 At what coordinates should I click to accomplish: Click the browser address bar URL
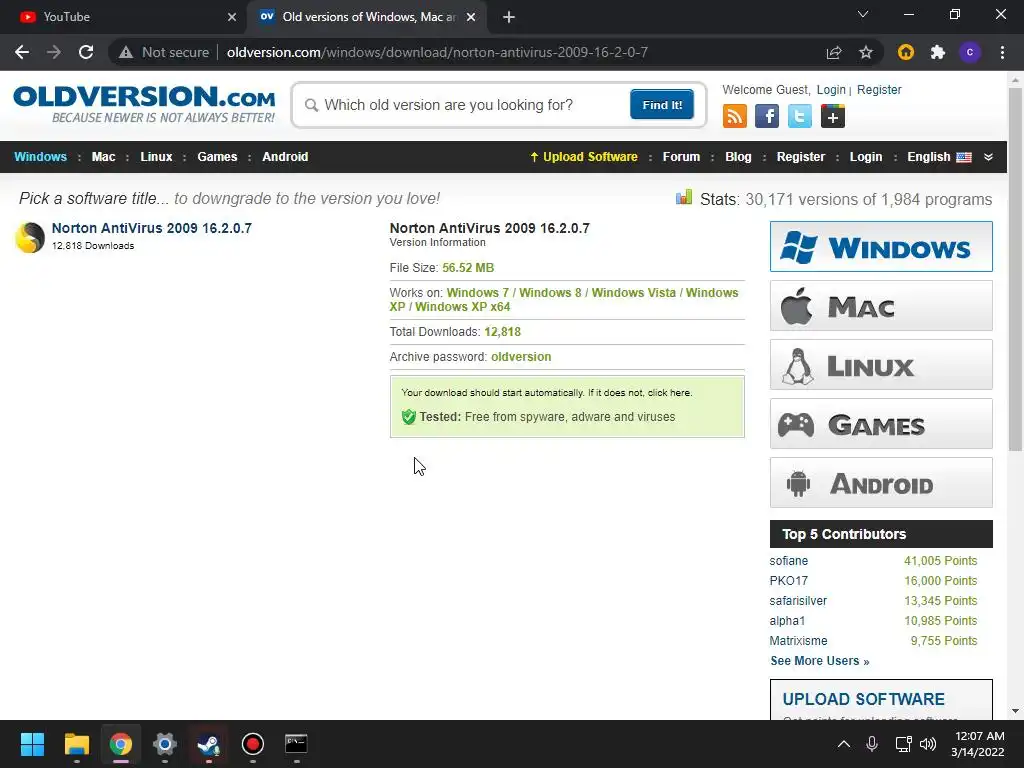click(x=437, y=52)
